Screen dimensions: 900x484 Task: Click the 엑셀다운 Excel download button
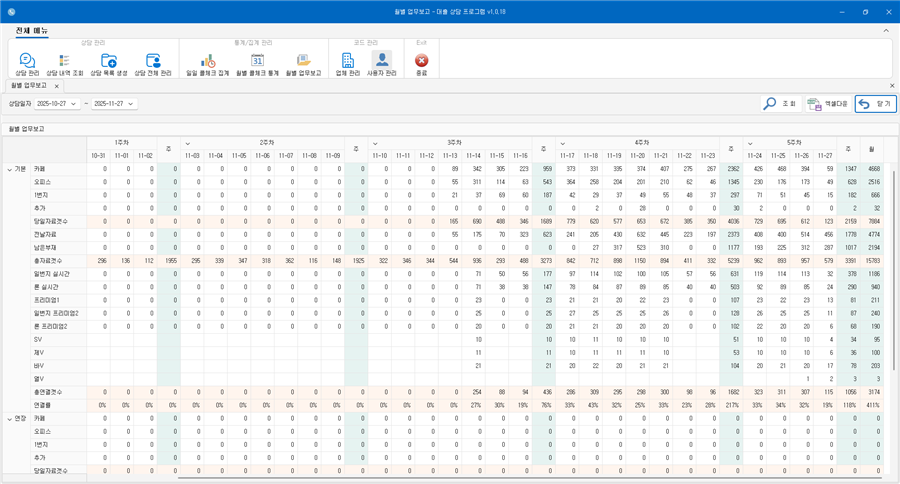[828, 104]
